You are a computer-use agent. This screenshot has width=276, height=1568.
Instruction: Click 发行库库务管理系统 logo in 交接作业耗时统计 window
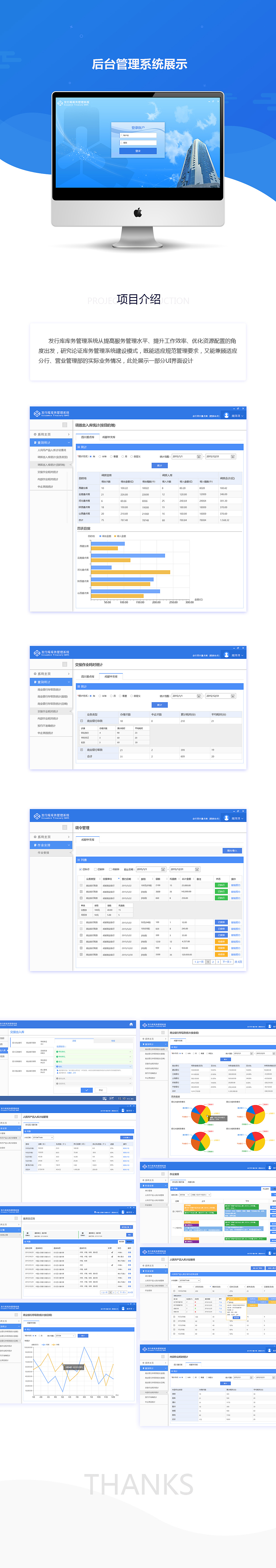(x=52, y=653)
